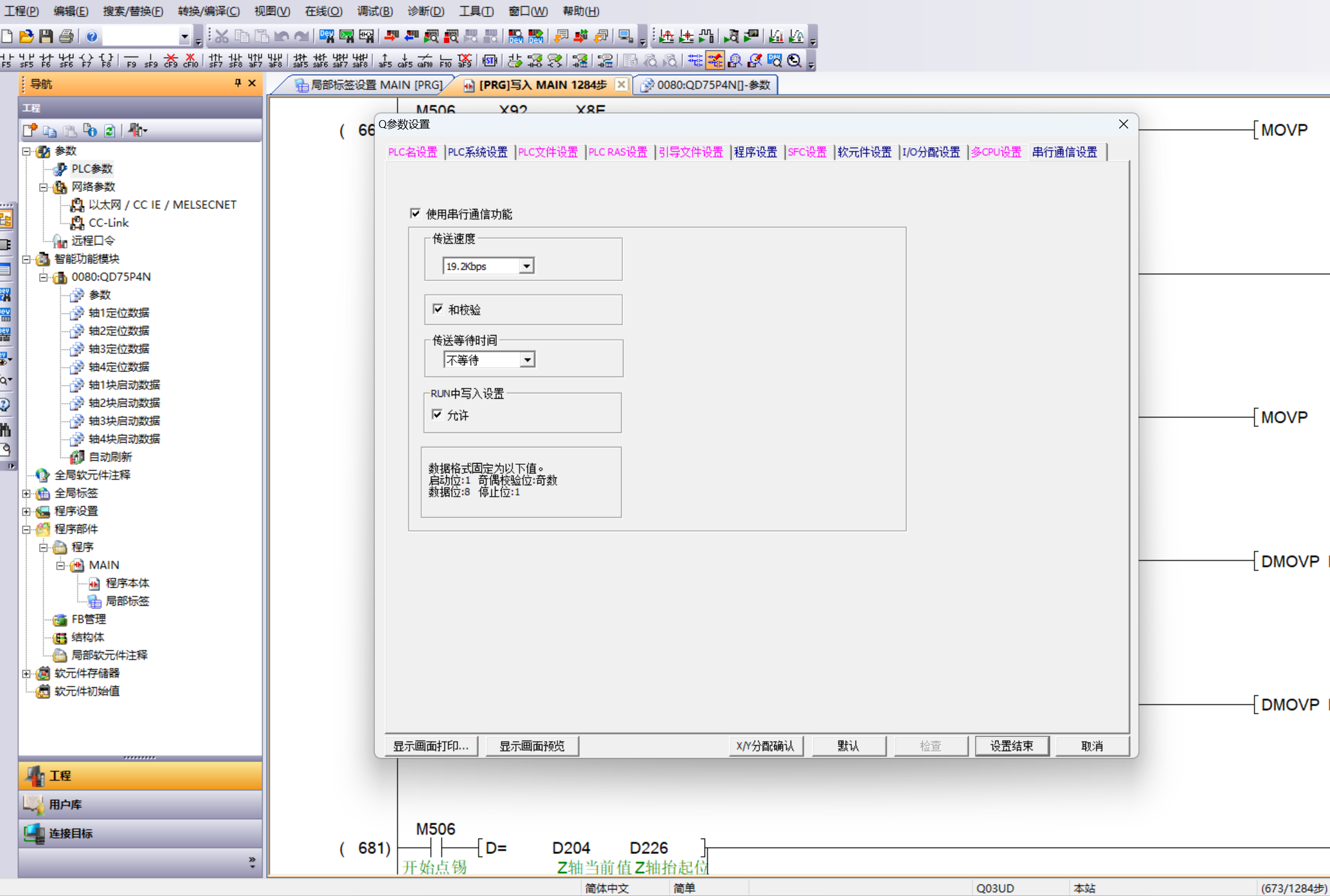
Task: Pin the navigation panel
Action: click(x=238, y=83)
